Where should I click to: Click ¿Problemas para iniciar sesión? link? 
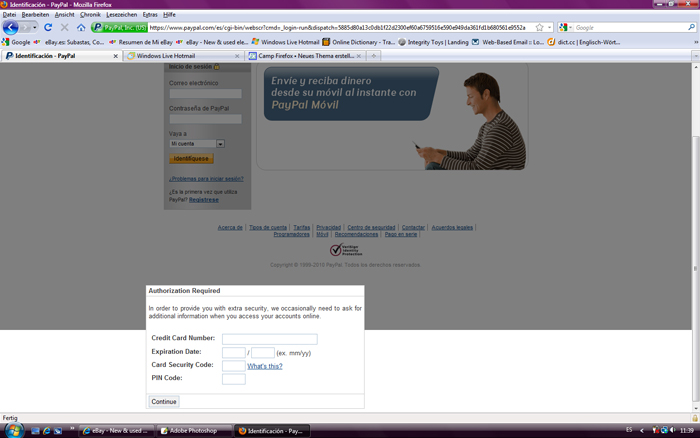206,179
